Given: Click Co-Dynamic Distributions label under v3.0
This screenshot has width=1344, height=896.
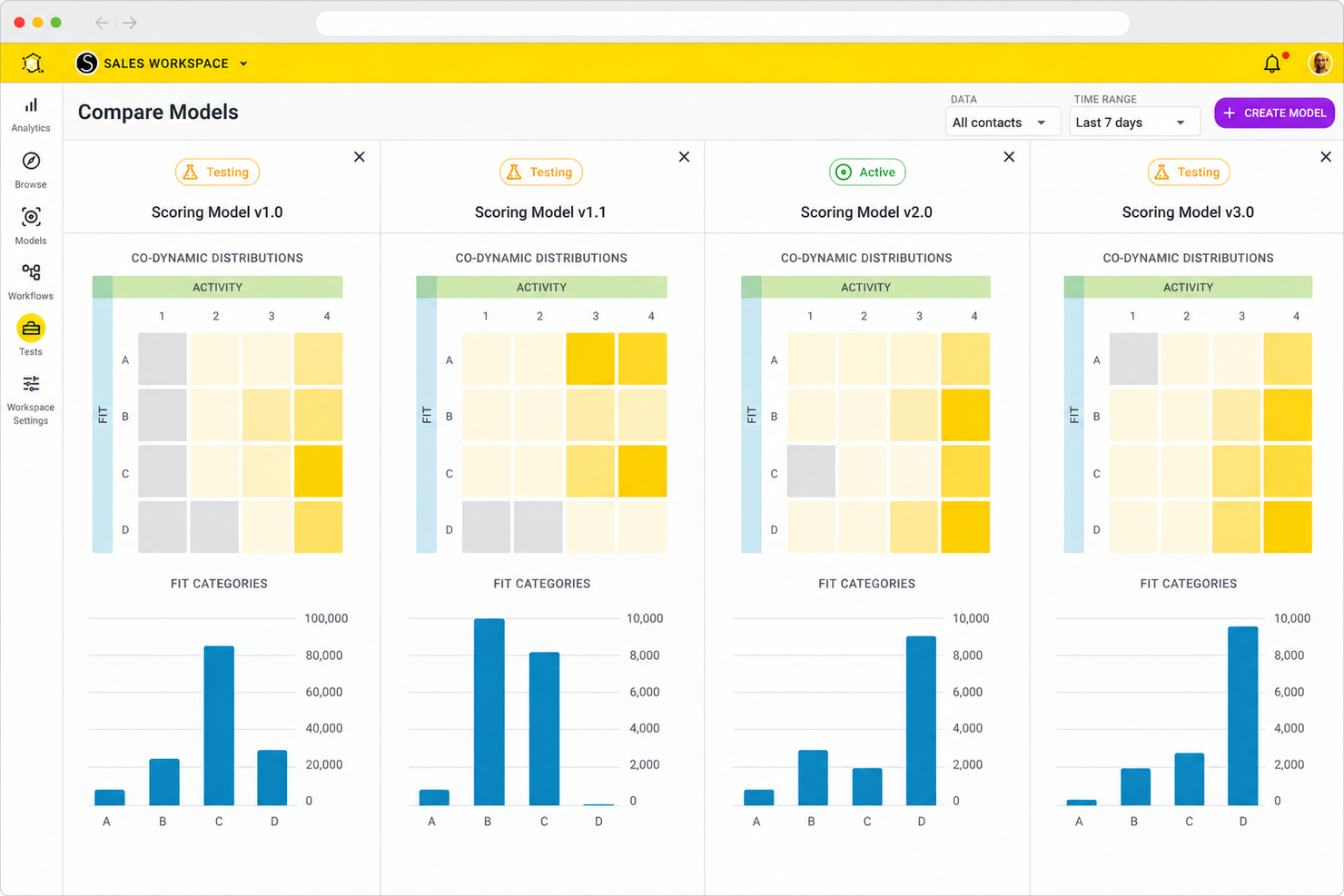Looking at the screenshot, I should pos(1188,258).
